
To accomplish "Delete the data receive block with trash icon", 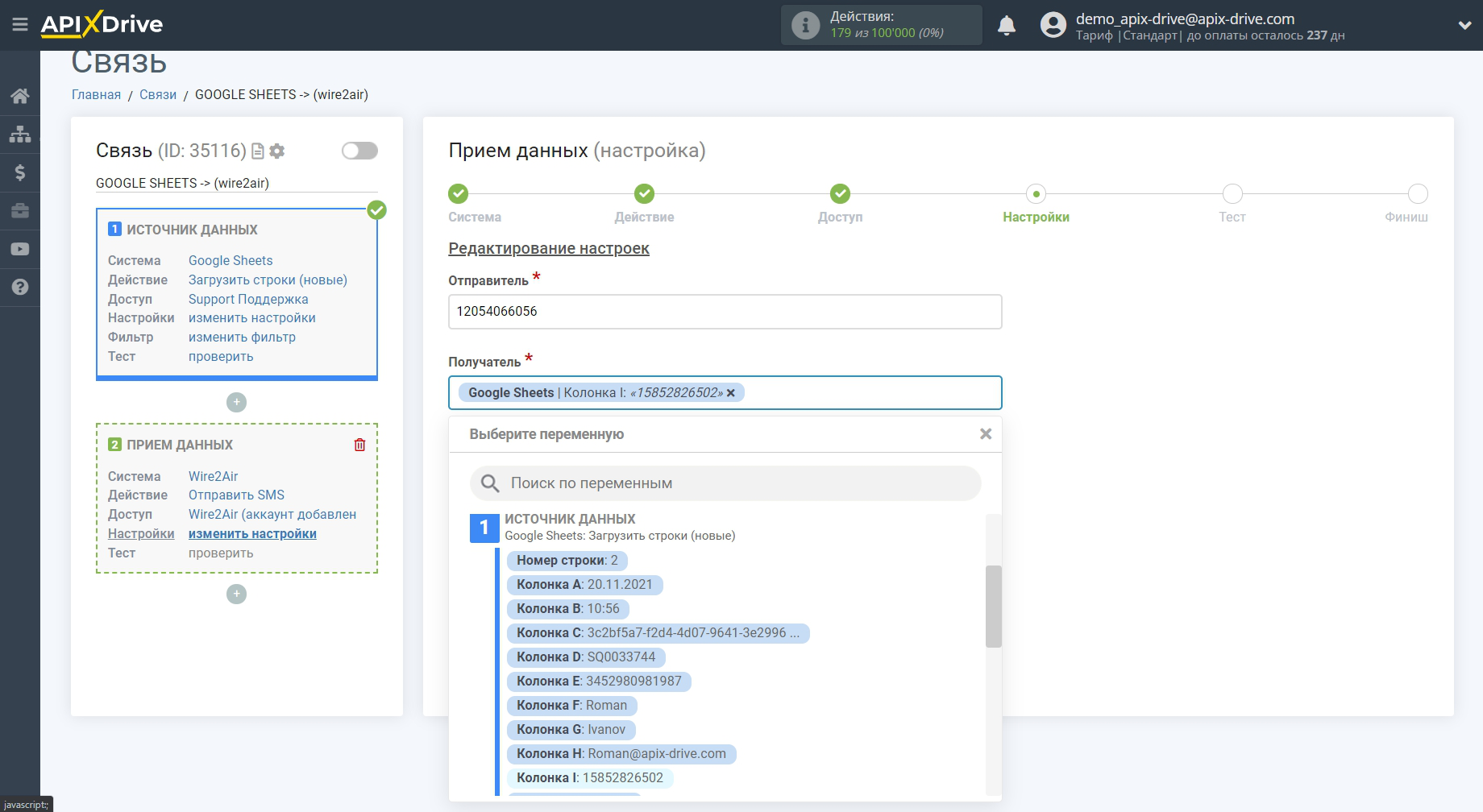I will pos(359,445).
